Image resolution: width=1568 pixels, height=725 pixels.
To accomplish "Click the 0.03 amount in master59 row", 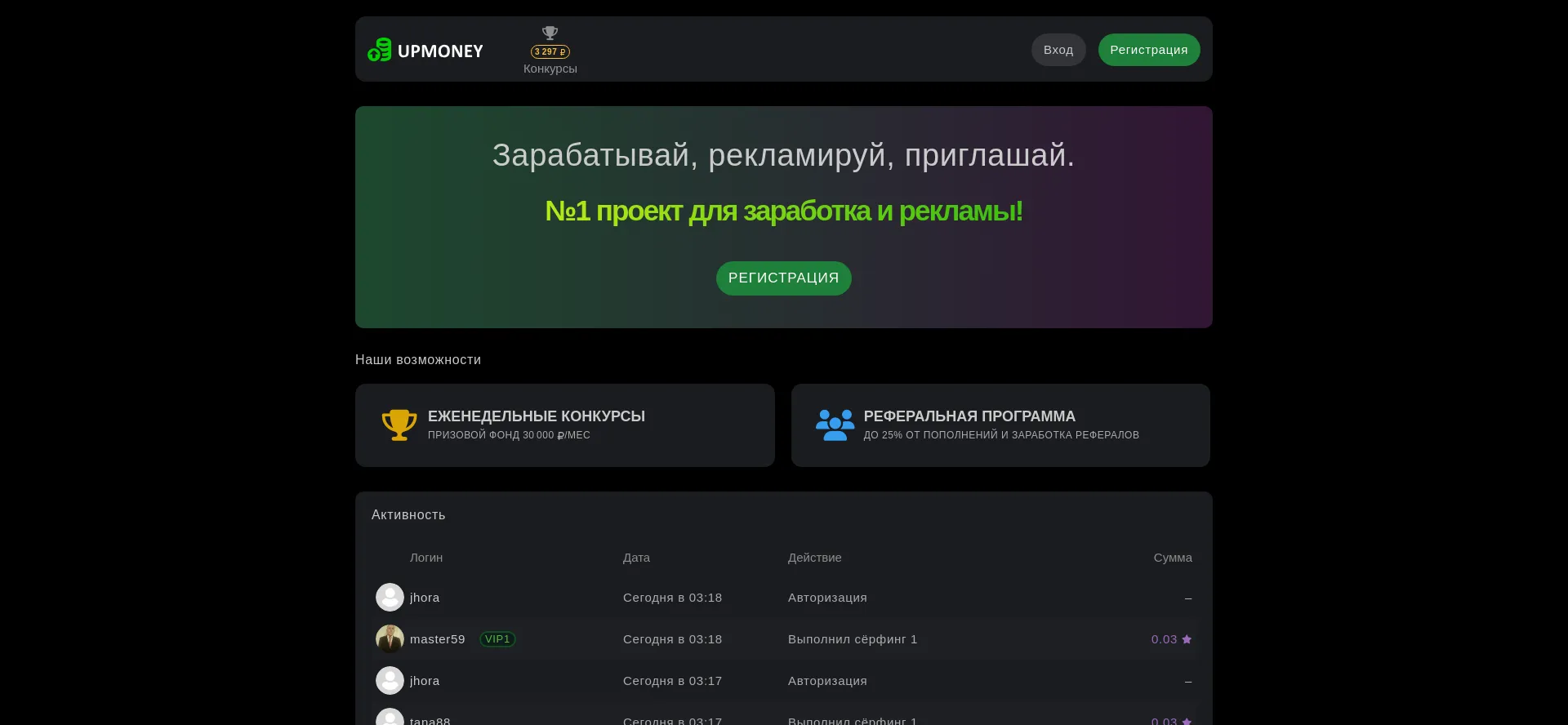I will click(1164, 639).
